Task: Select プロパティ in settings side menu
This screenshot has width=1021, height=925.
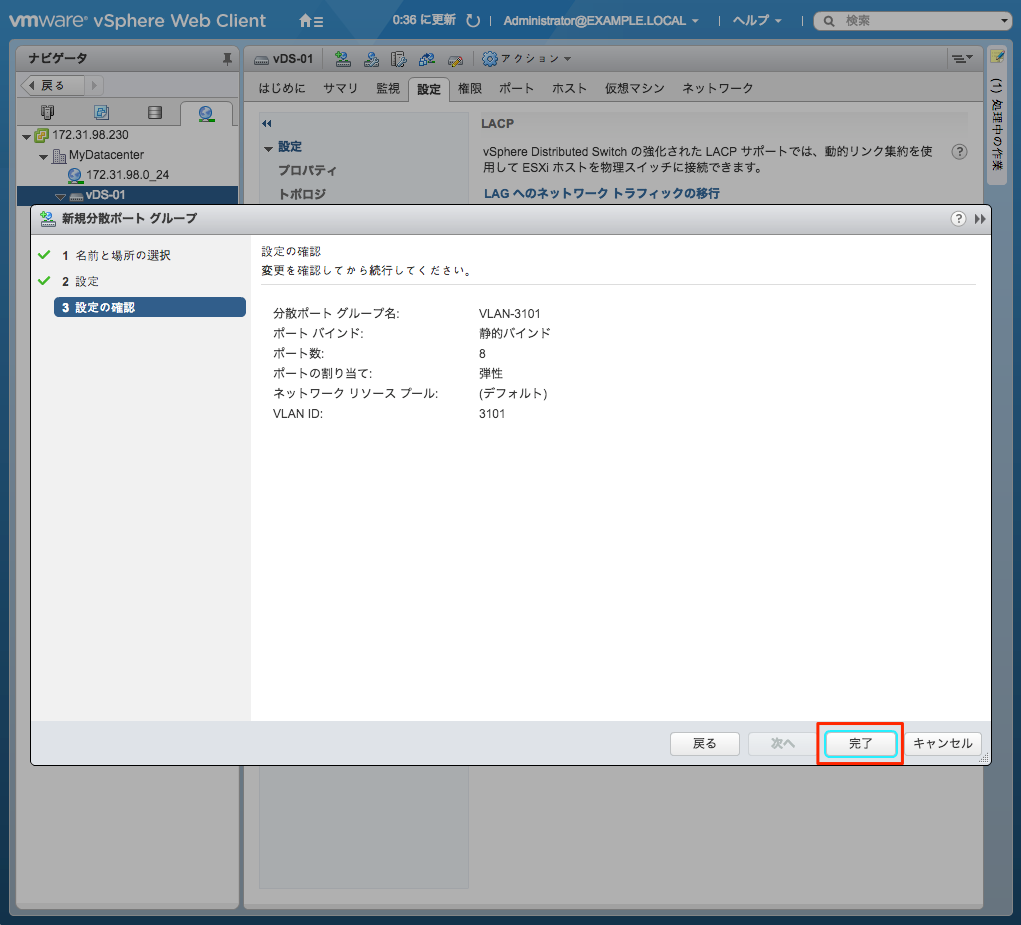Action: tap(307, 171)
